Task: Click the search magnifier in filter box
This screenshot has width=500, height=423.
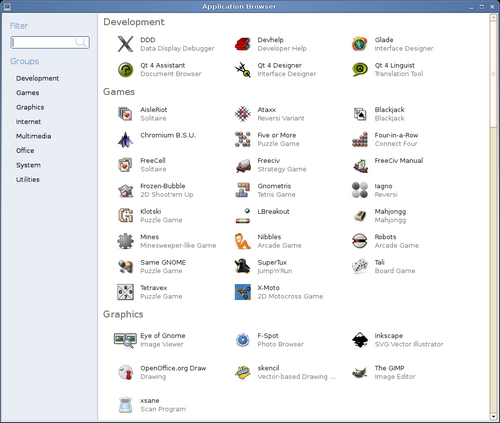Action: [81, 42]
